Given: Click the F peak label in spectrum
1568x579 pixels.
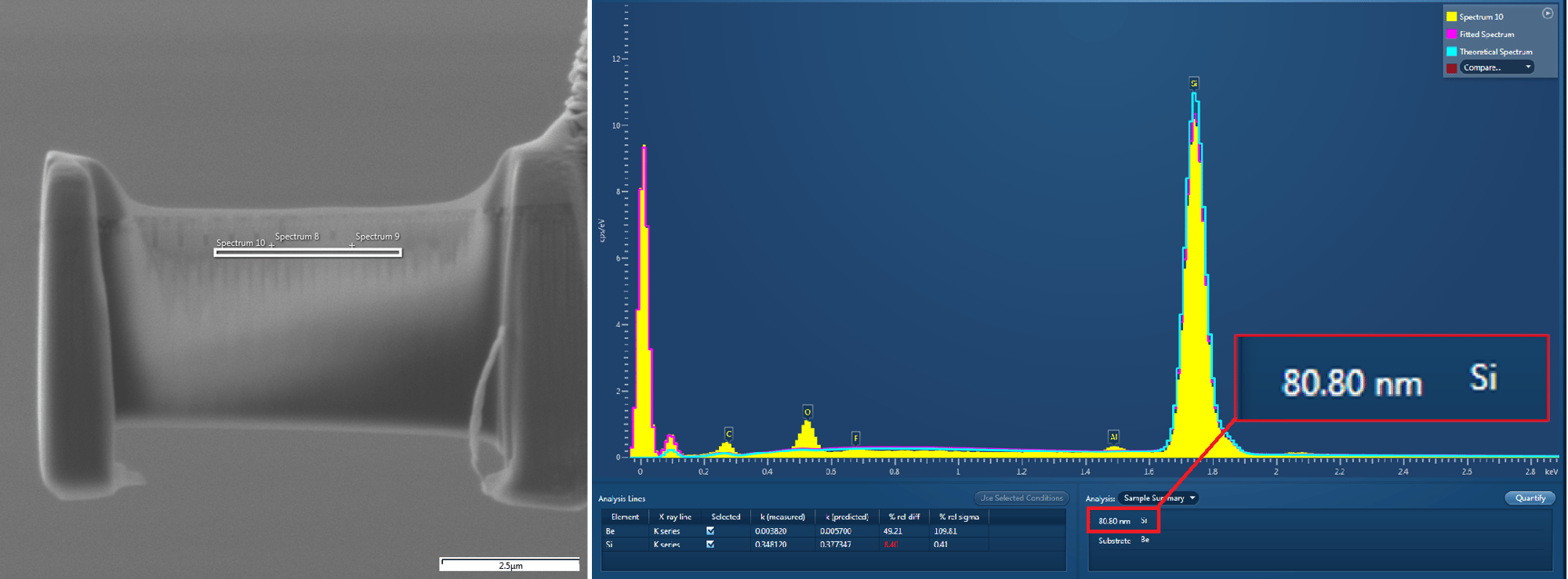Looking at the screenshot, I should click(x=855, y=438).
